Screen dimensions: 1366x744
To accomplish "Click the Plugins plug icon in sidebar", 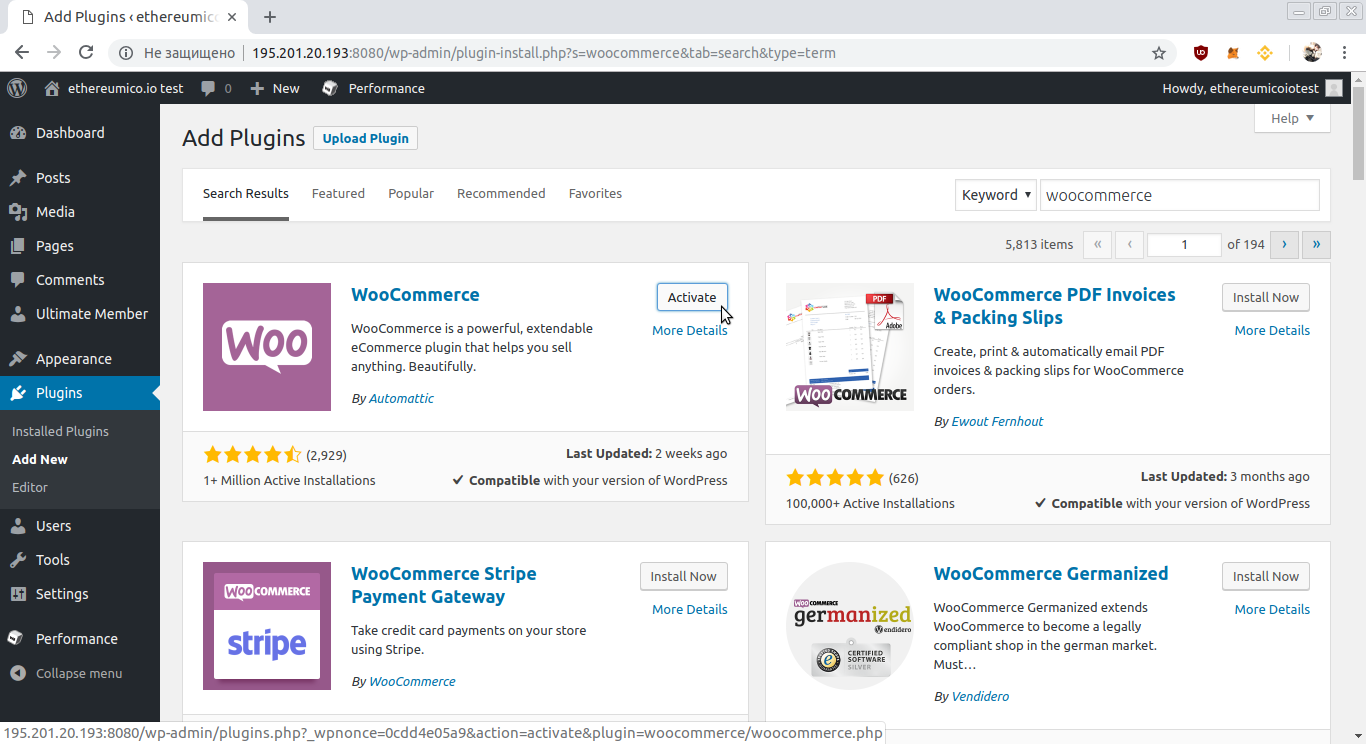I will pyautogui.click(x=18, y=393).
